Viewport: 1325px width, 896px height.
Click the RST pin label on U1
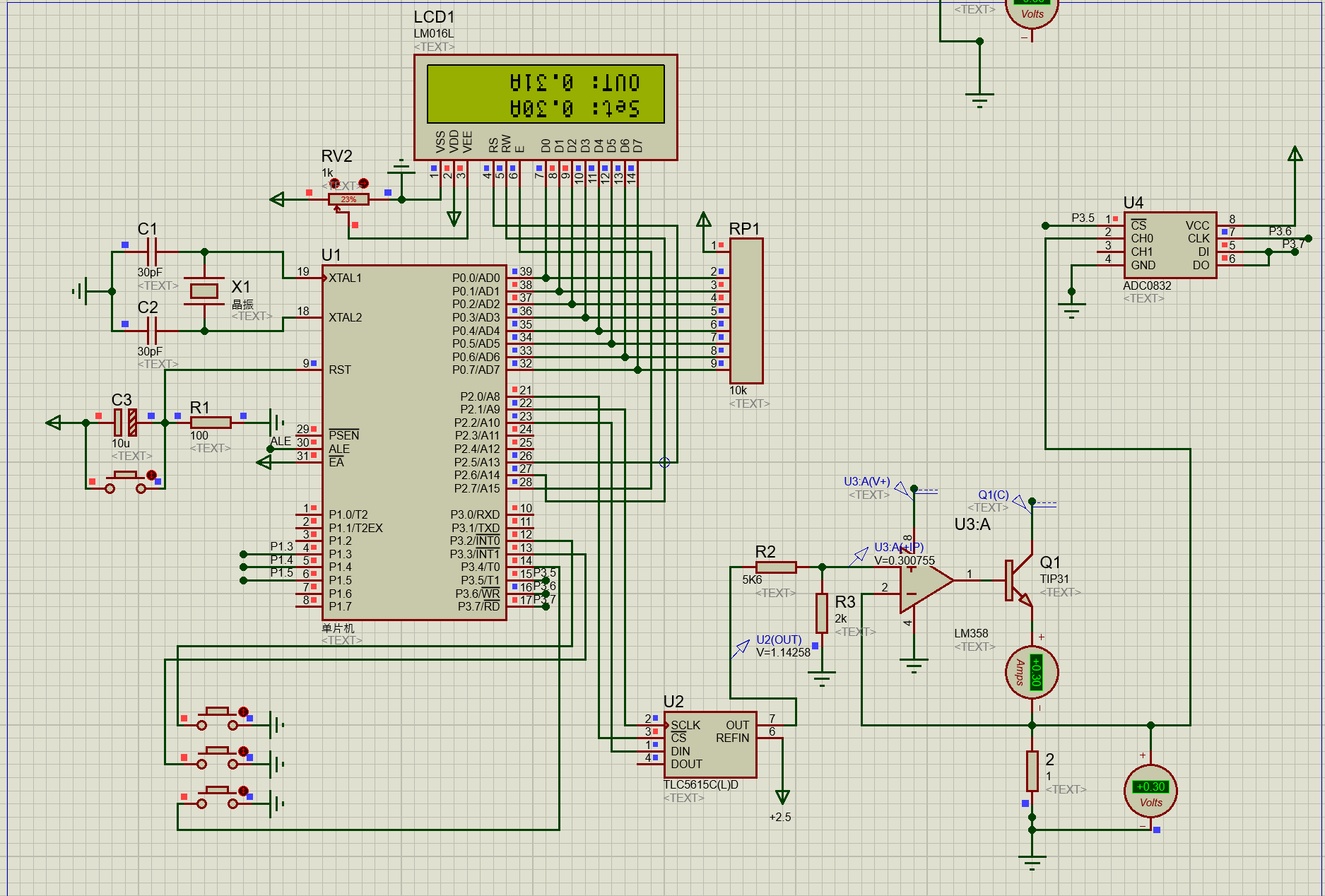(339, 370)
